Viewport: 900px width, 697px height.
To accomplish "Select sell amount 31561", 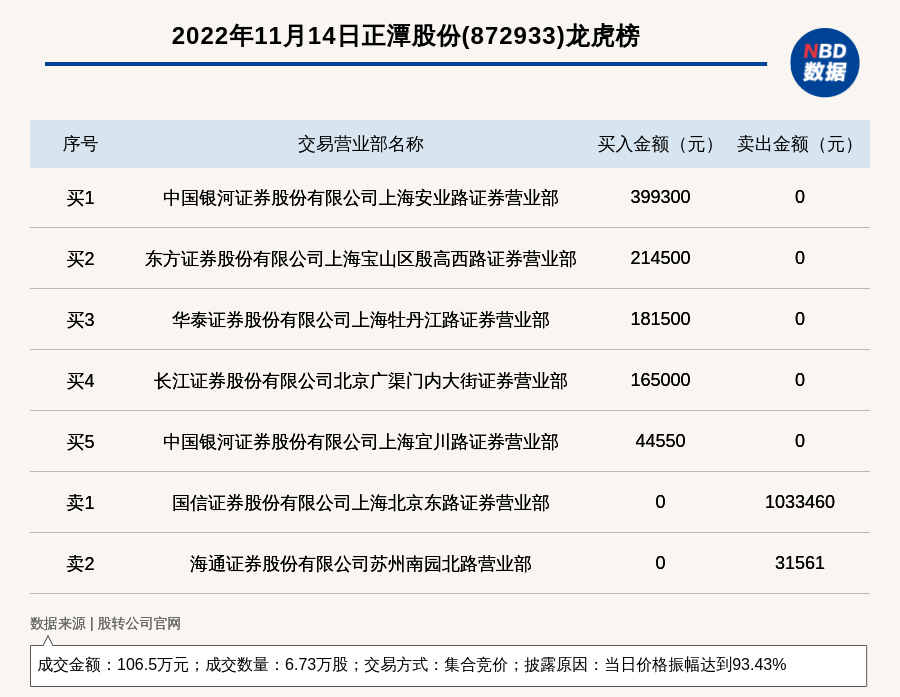I will point(800,563).
